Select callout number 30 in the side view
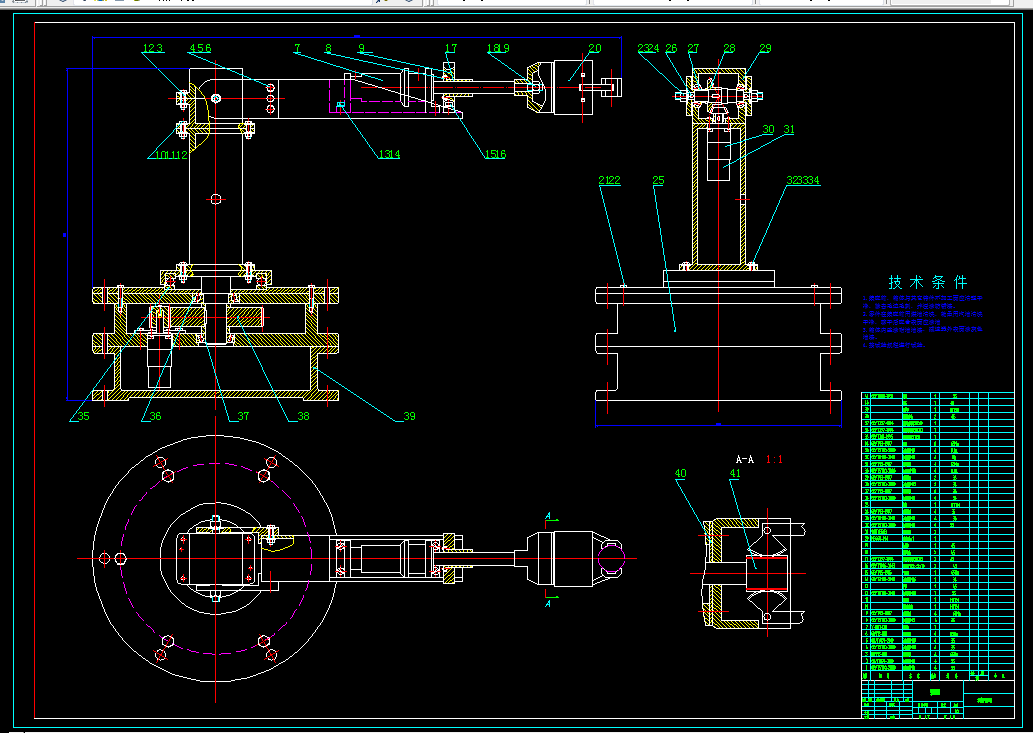This screenshot has width=1033, height=733. click(x=768, y=129)
